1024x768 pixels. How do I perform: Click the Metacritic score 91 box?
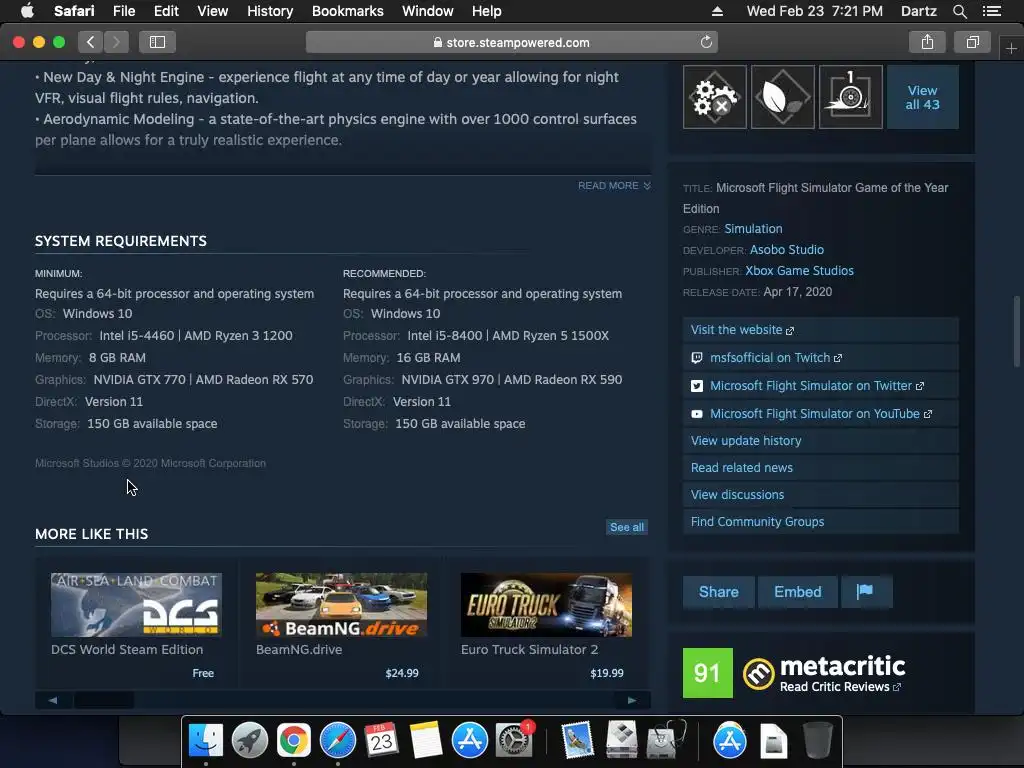pyautogui.click(x=707, y=673)
